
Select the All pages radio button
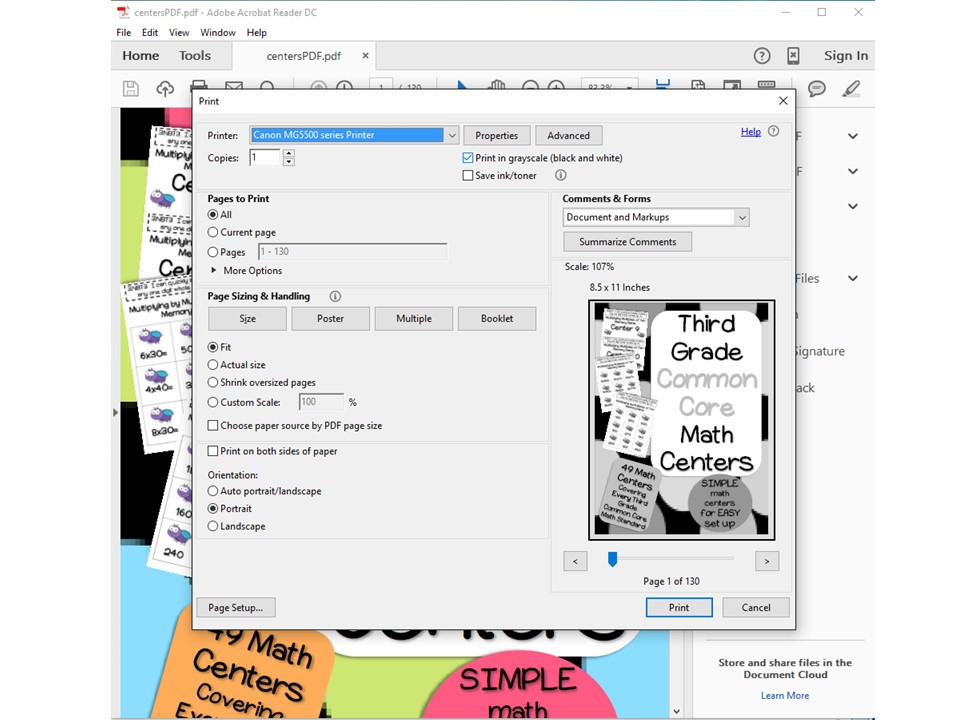[212, 214]
